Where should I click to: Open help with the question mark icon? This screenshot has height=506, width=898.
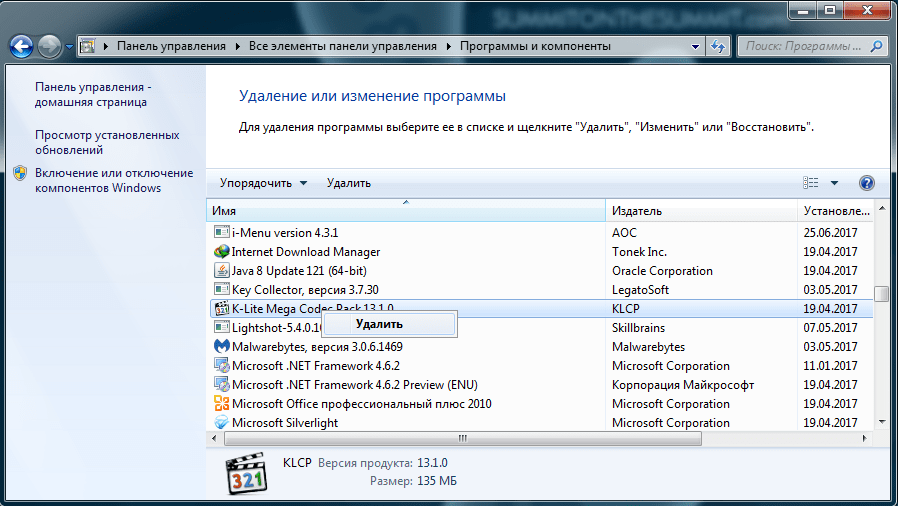coord(867,183)
